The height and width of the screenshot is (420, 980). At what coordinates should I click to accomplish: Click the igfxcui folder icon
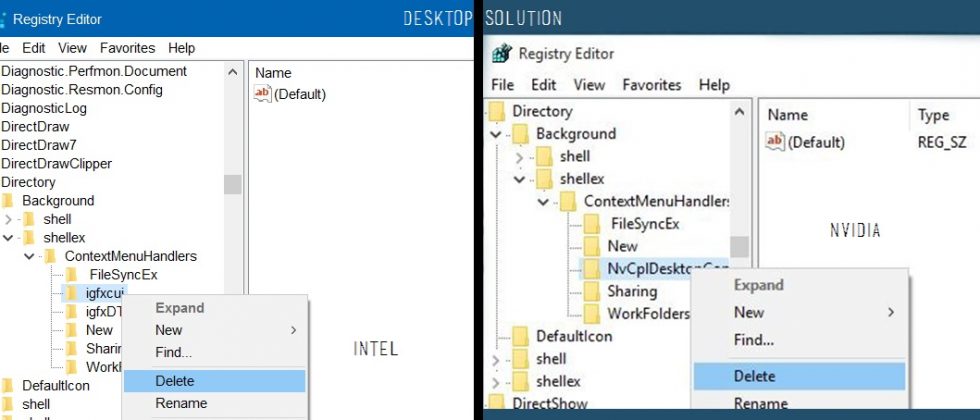pos(72,292)
